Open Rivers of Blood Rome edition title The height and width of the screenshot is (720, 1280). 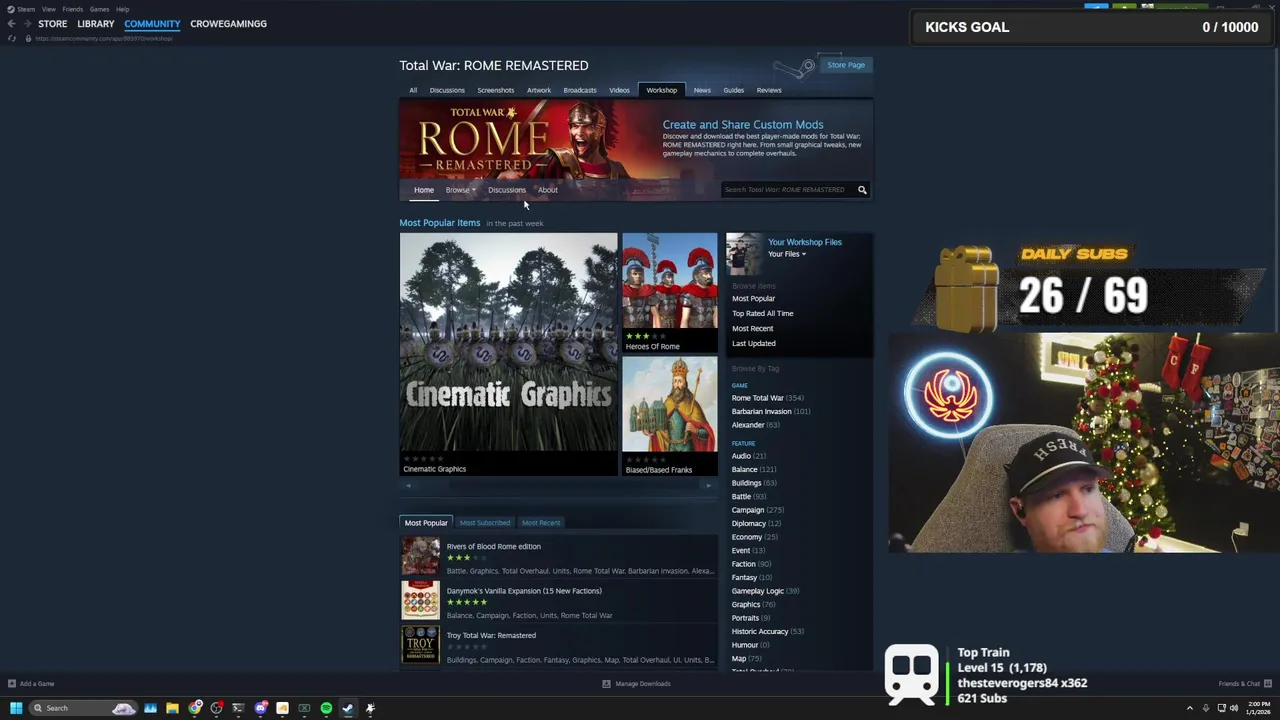494,547
